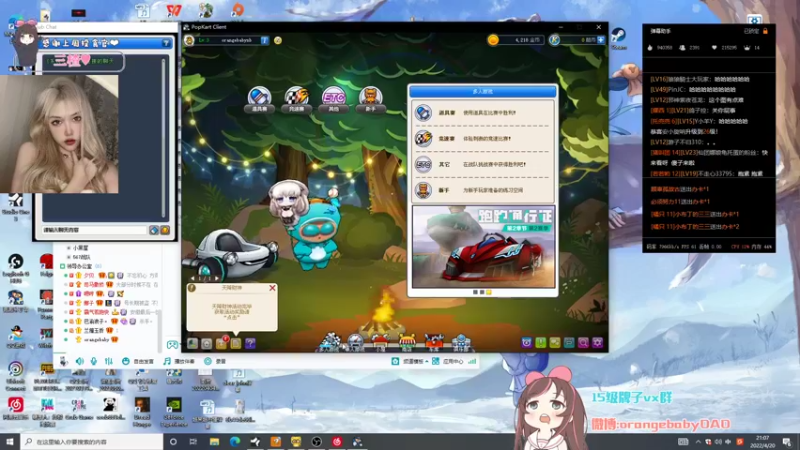Viewport: 800px width, 450px height.
Task: Open the purple gear settings icon in game
Action: (597, 343)
